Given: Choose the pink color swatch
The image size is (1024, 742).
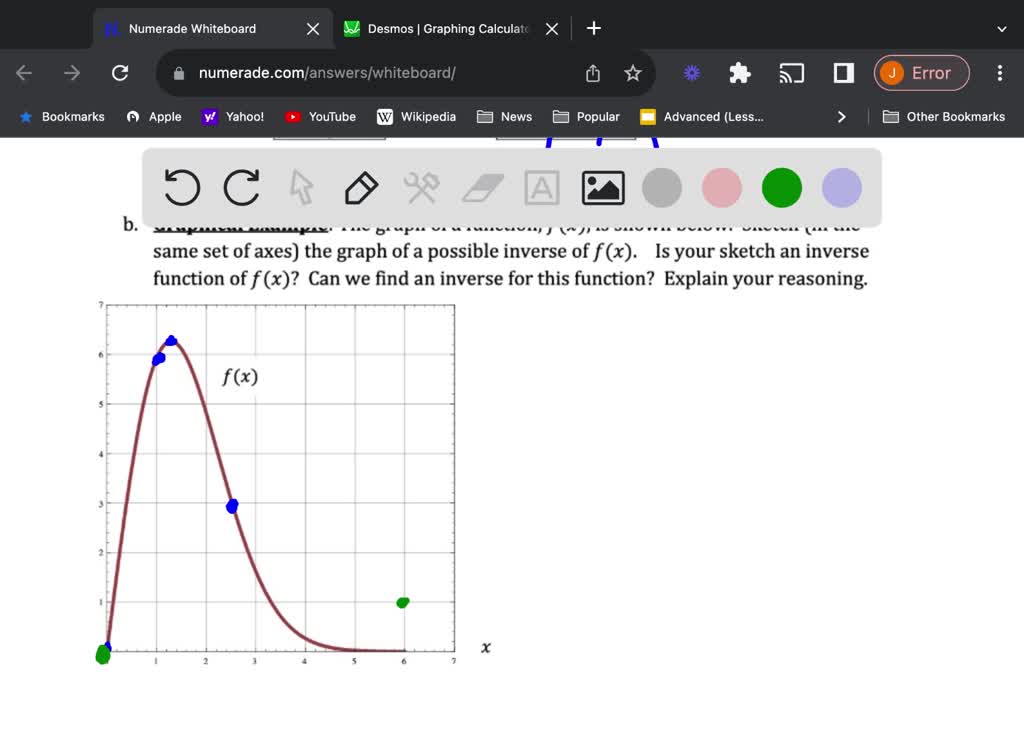Looking at the screenshot, I should [x=722, y=187].
